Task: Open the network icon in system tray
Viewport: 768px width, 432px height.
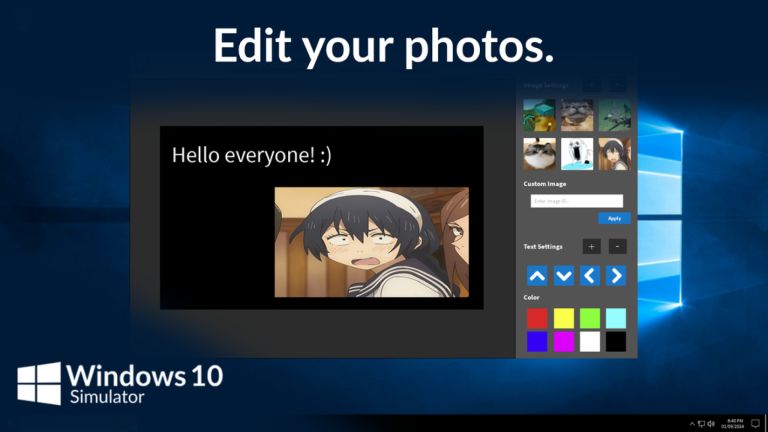Action: pyautogui.click(x=701, y=424)
